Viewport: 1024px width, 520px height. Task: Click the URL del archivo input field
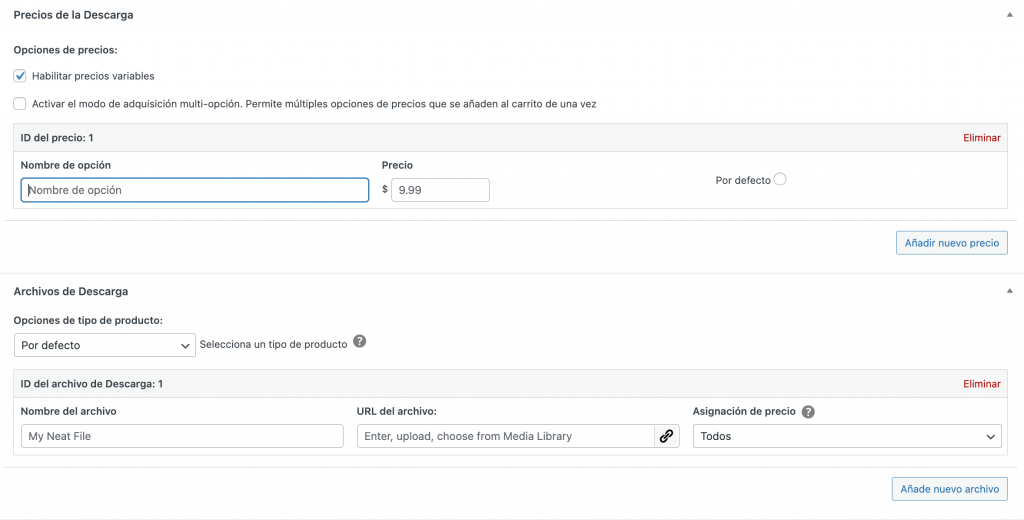point(505,436)
